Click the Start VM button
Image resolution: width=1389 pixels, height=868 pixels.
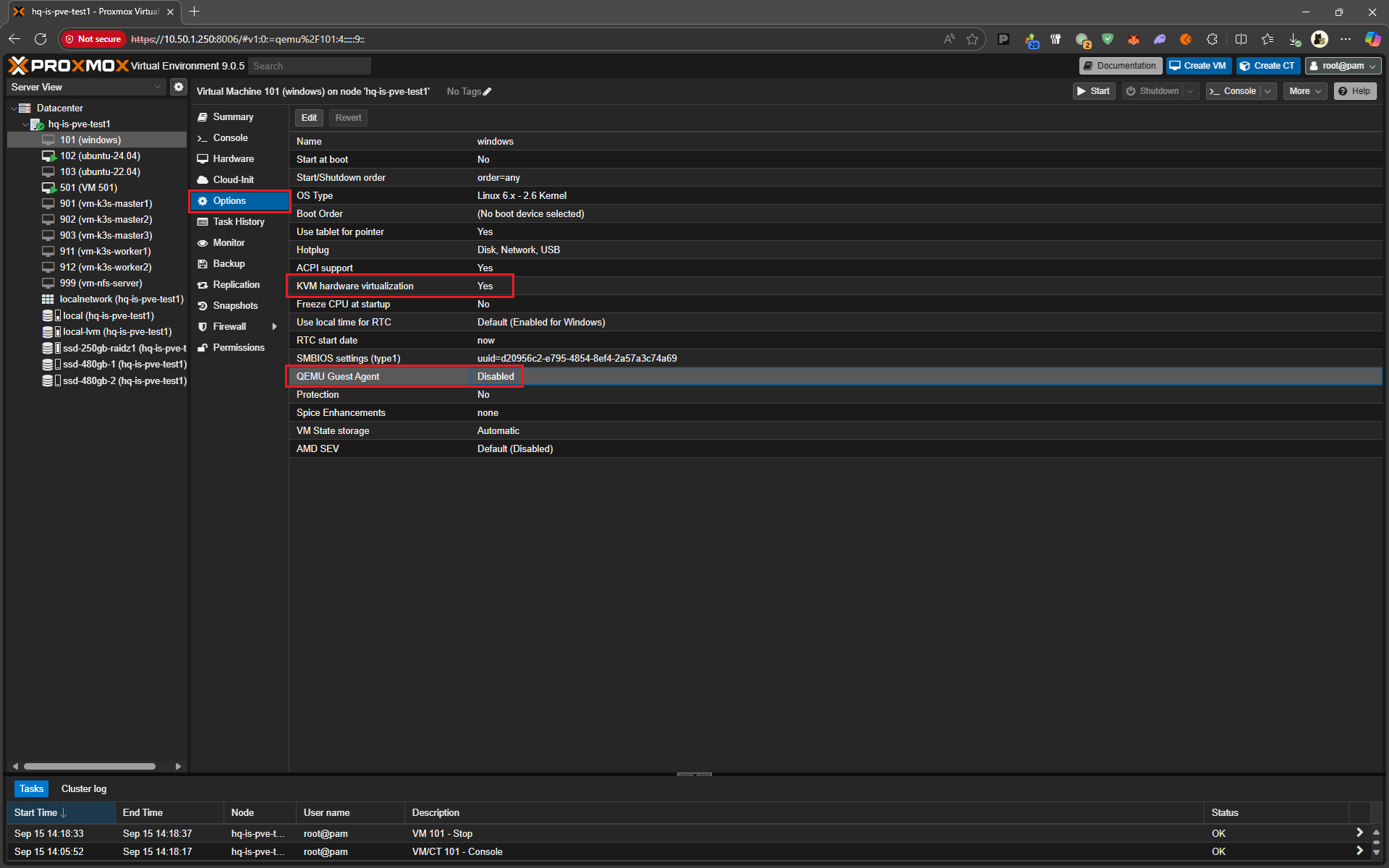coord(1094,91)
